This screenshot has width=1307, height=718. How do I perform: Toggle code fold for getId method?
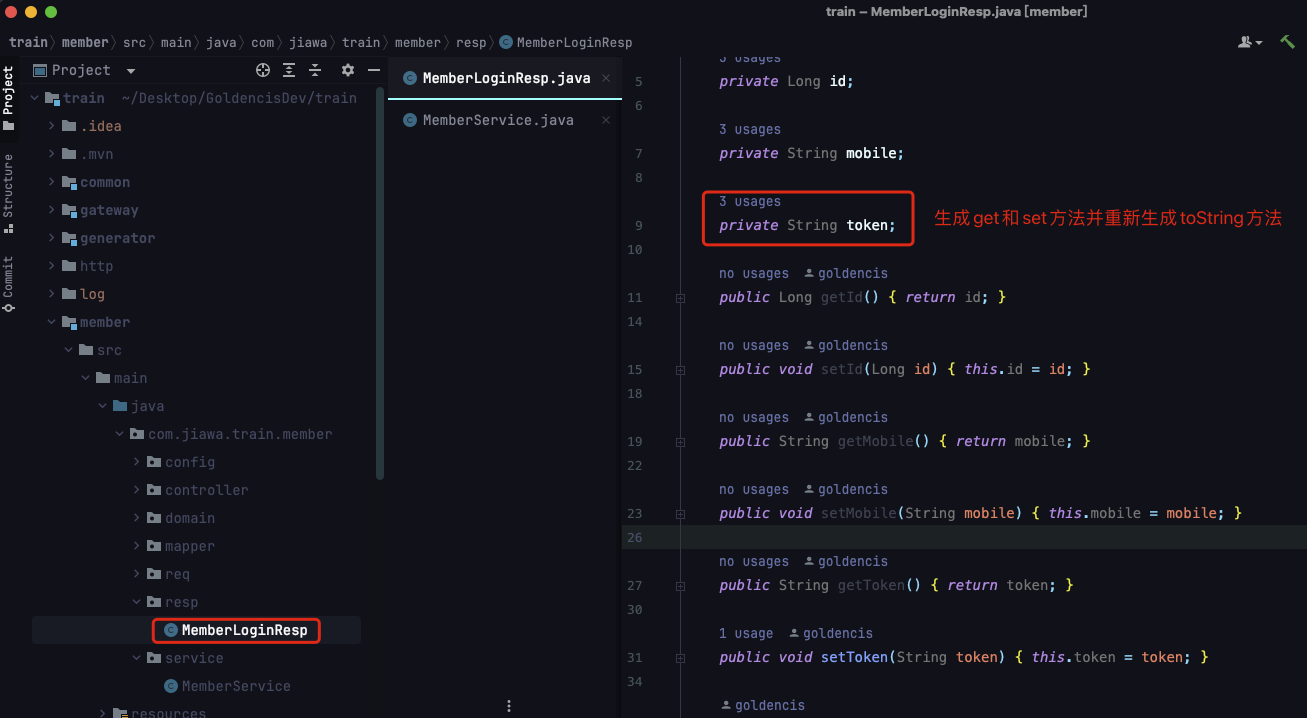pyautogui.click(x=680, y=298)
